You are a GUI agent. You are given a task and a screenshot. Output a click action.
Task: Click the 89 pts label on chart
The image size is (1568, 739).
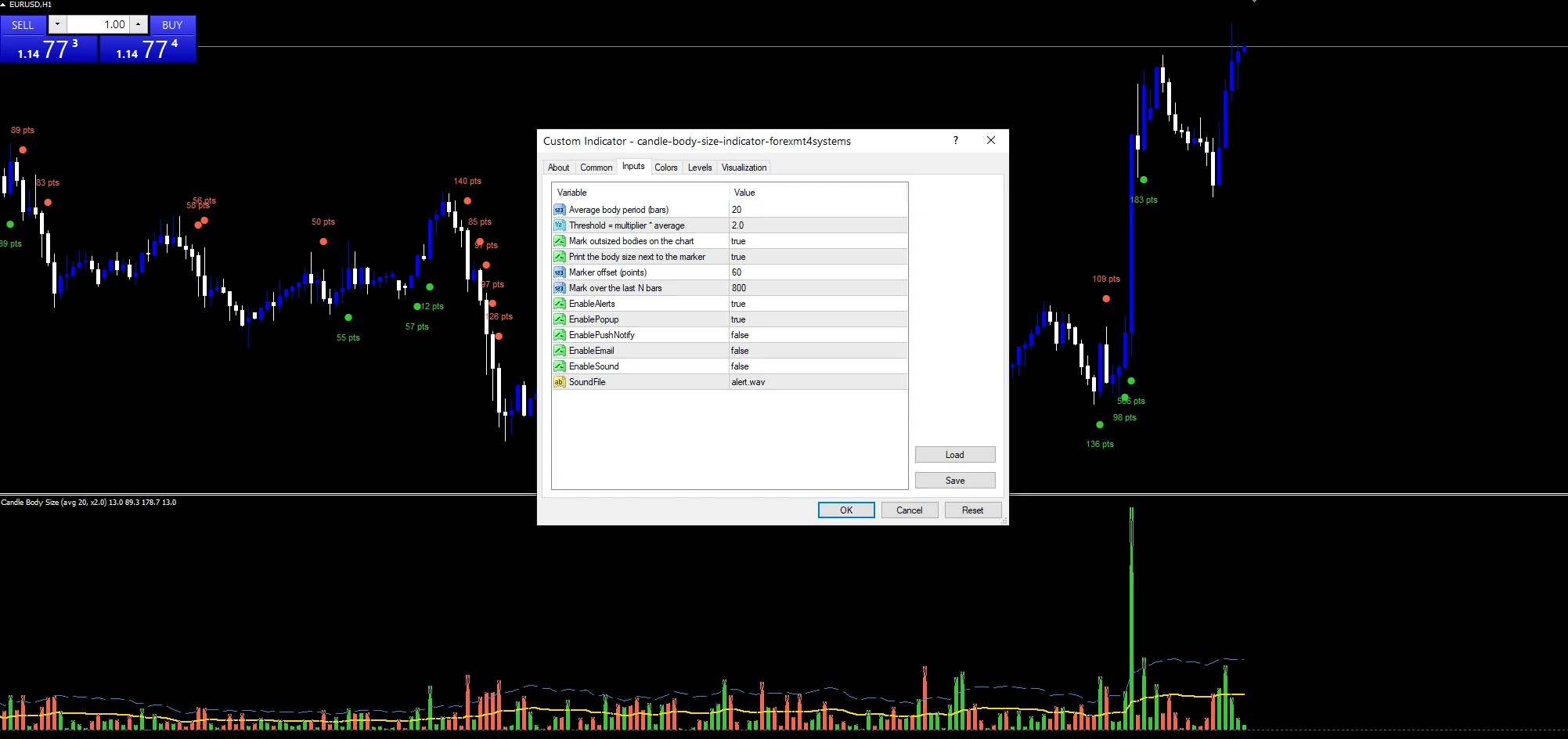tap(23, 130)
